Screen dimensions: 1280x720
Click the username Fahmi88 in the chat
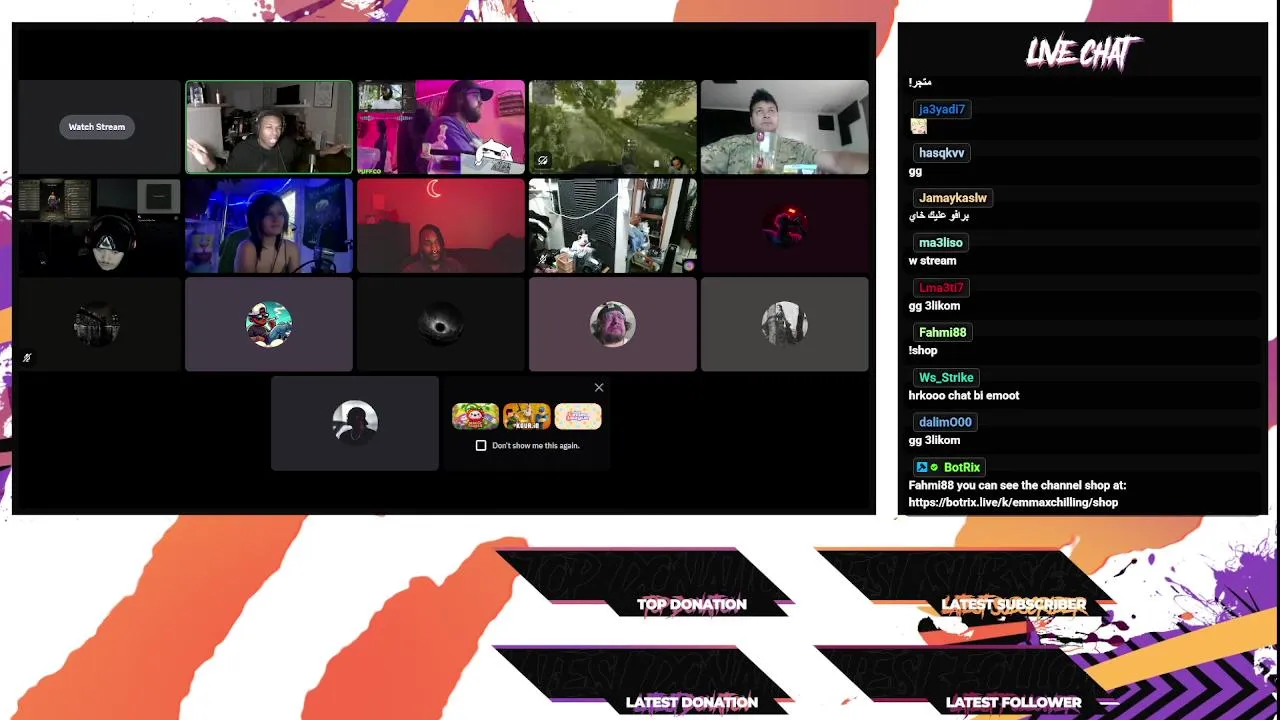click(943, 332)
